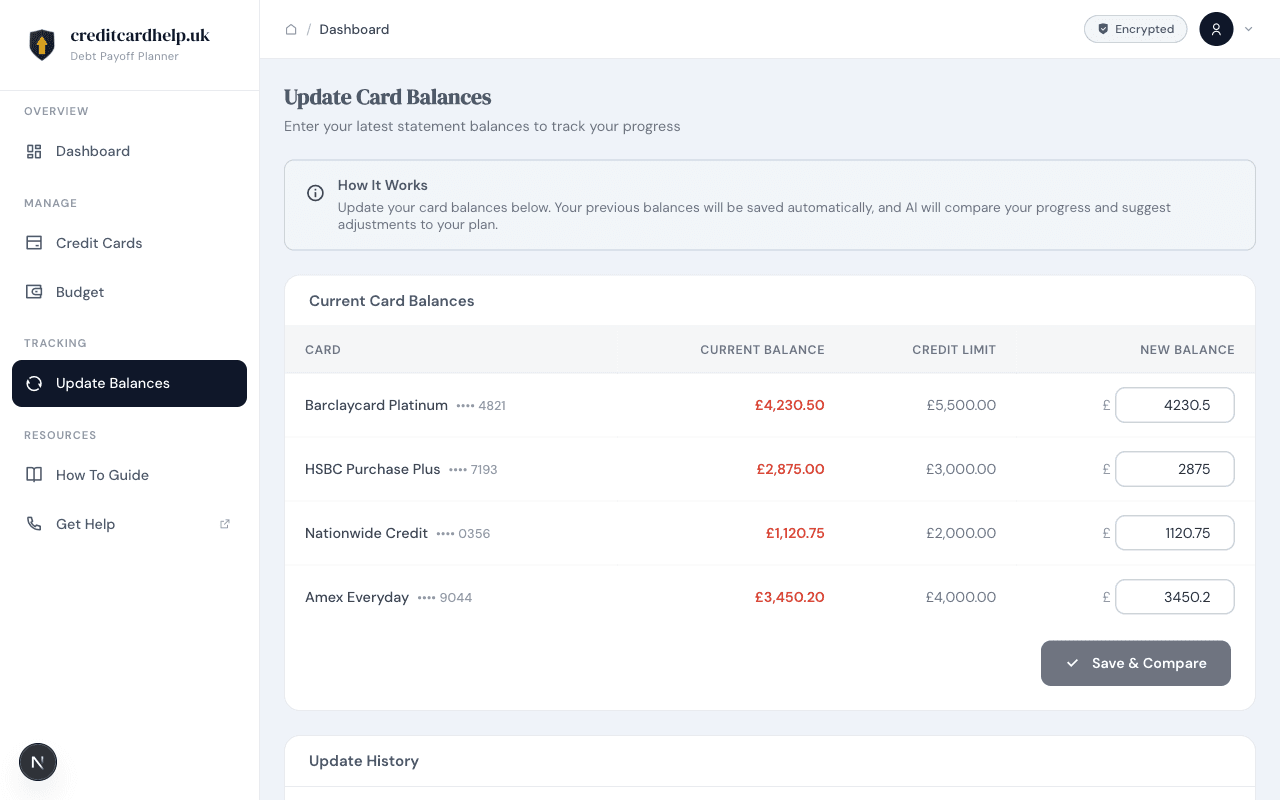Click the new balance field for Barclaycard Platinum
The height and width of the screenshot is (800, 1280).
click(1174, 405)
